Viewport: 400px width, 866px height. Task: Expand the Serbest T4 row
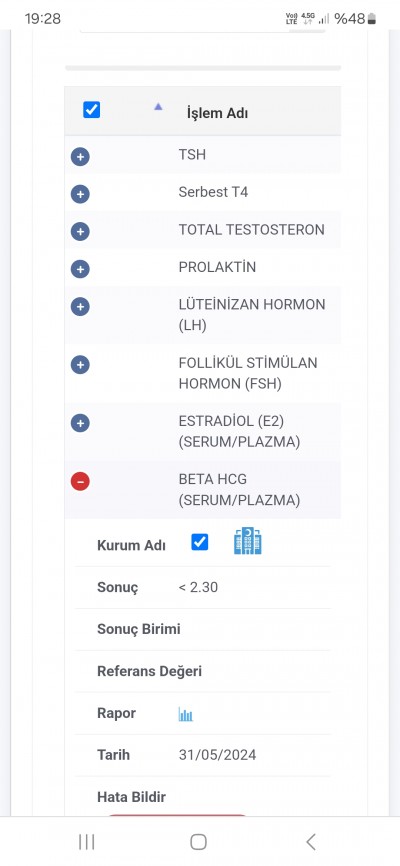[x=80, y=194]
